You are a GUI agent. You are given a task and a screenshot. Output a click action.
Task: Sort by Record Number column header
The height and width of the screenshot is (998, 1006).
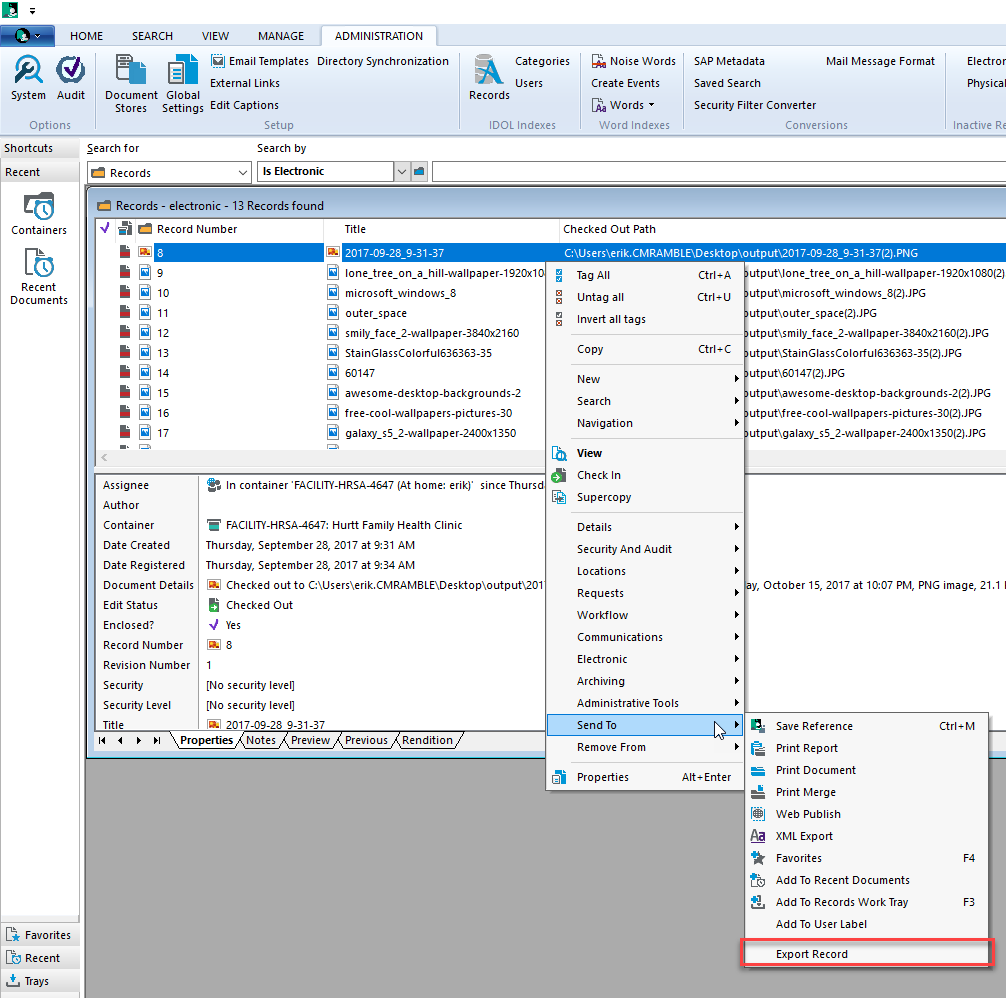197,229
